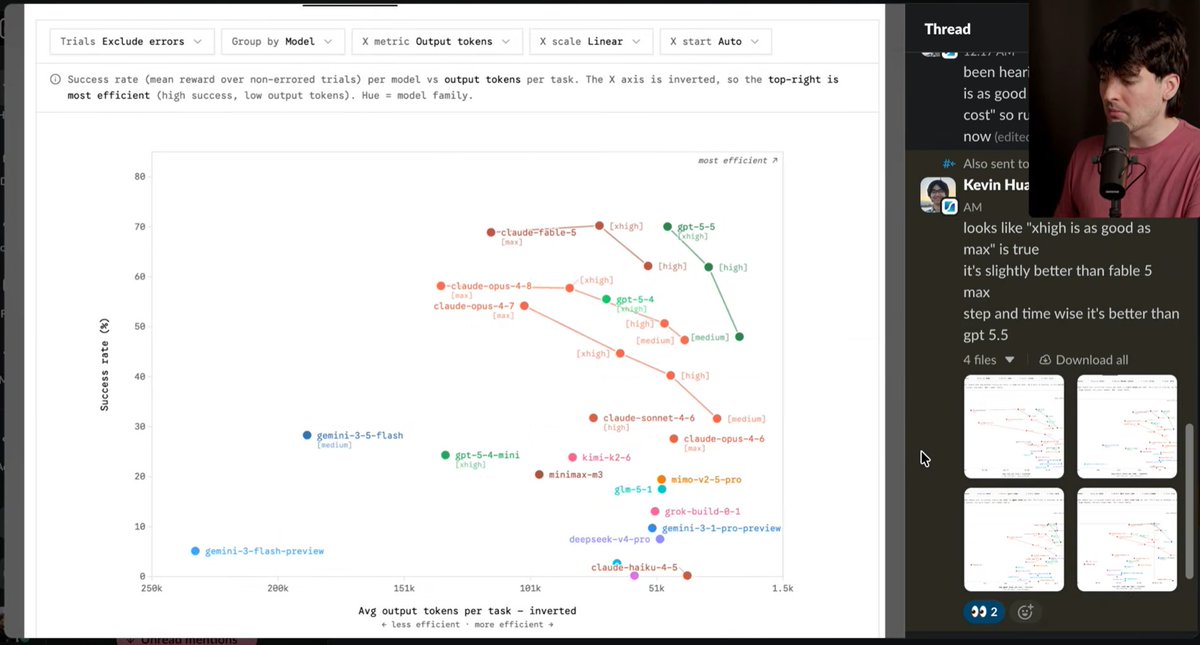Click the info icon before the success rate description
This screenshot has height=645, width=1200.
pyautogui.click(x=56, y=79)
